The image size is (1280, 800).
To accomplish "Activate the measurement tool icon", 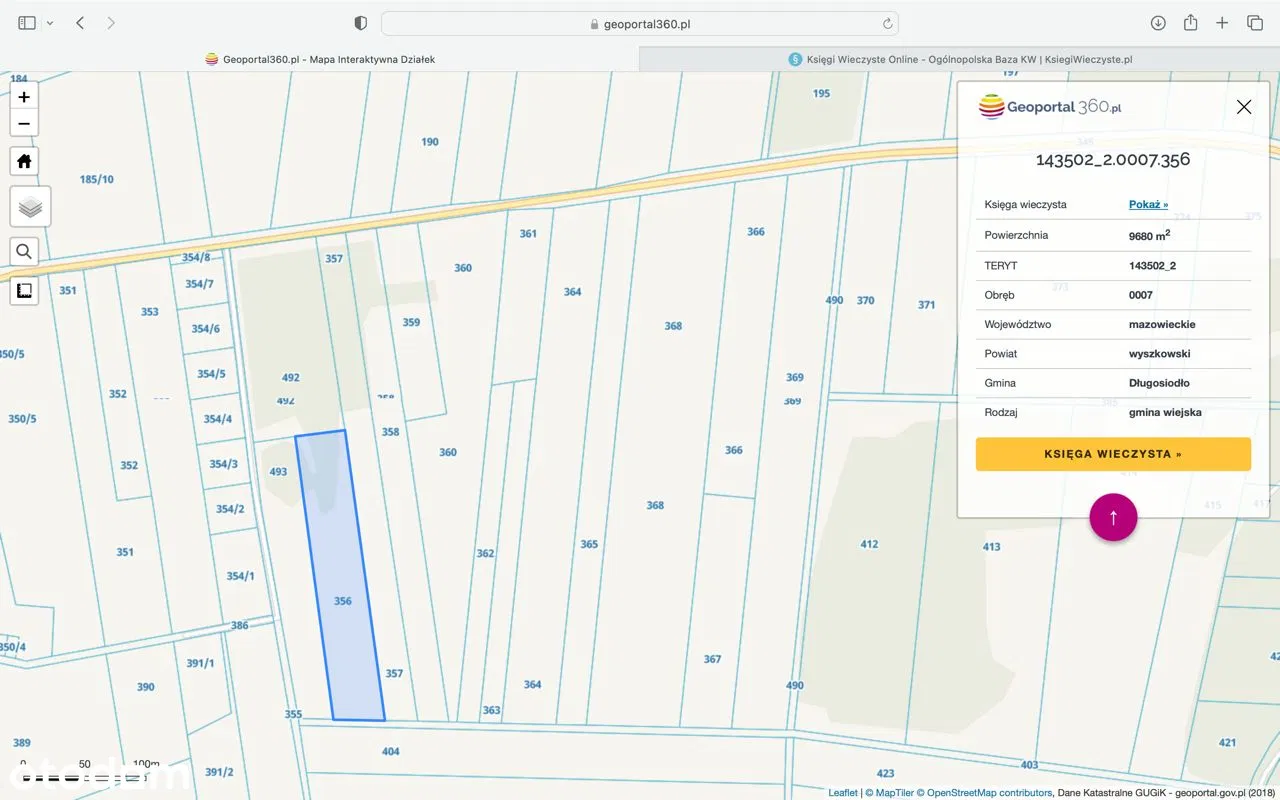I will point(24,291).
